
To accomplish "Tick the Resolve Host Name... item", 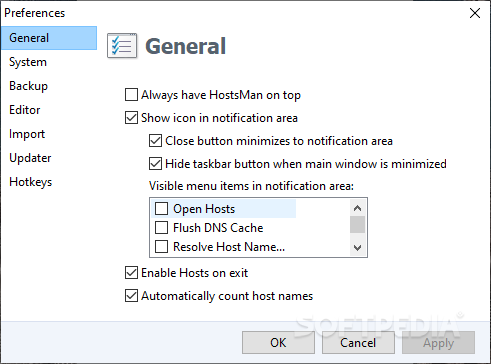I will click(x=161, y=247).
